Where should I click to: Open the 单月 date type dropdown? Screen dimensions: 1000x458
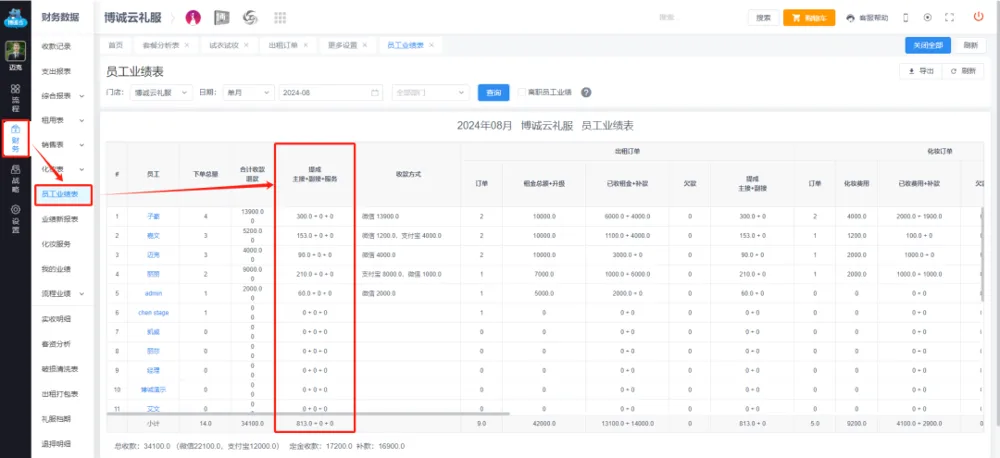tap(248, 92)
